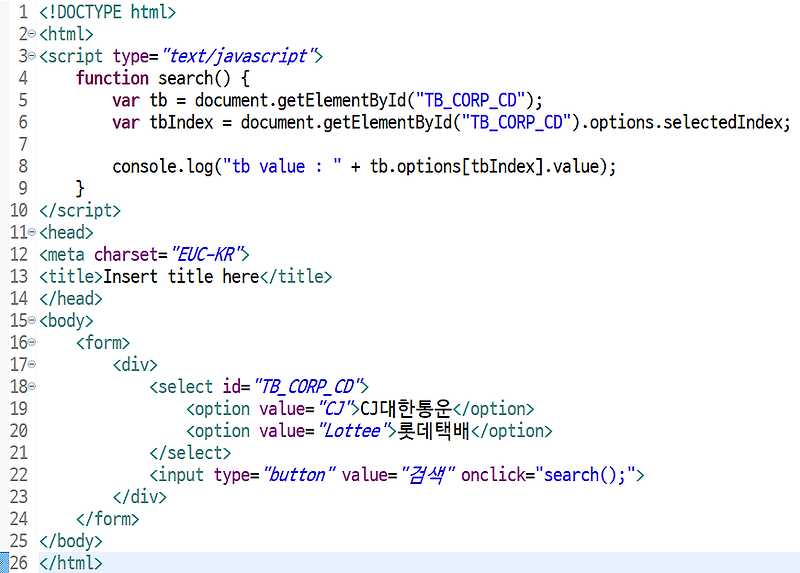Collapse the head fold marker on line 11
800x573 pixels.
tap(32, 232)
